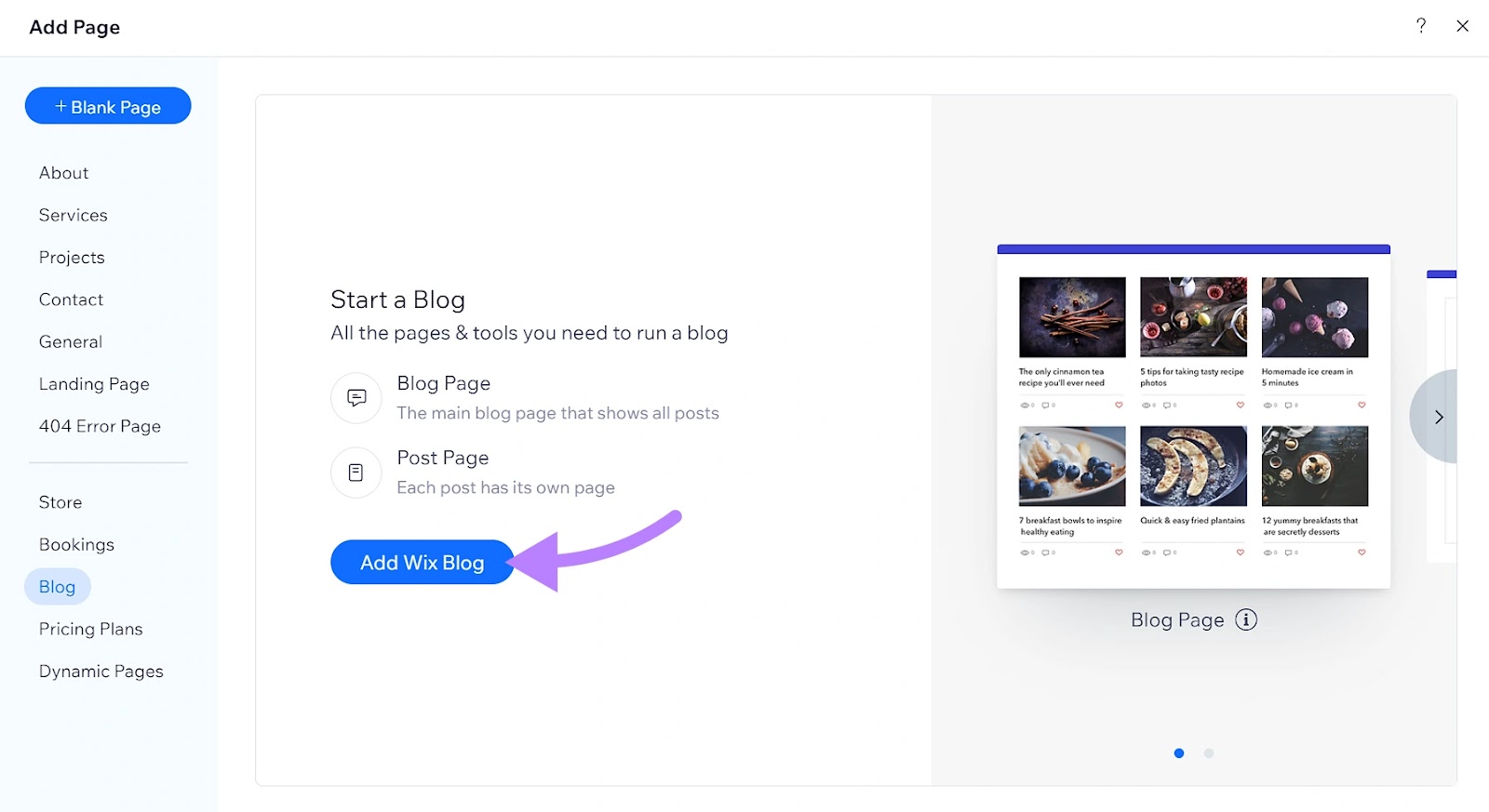Viewport: 1489px width, 812px height.
Task: Click the Blog Page preview caption
Action: [x=1177, y=619]
